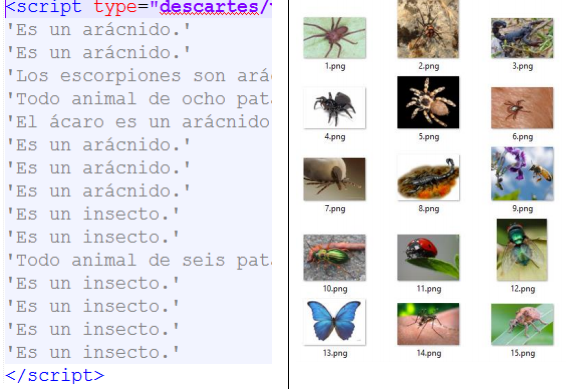Click the file name 5.png

tap(429, 137)
